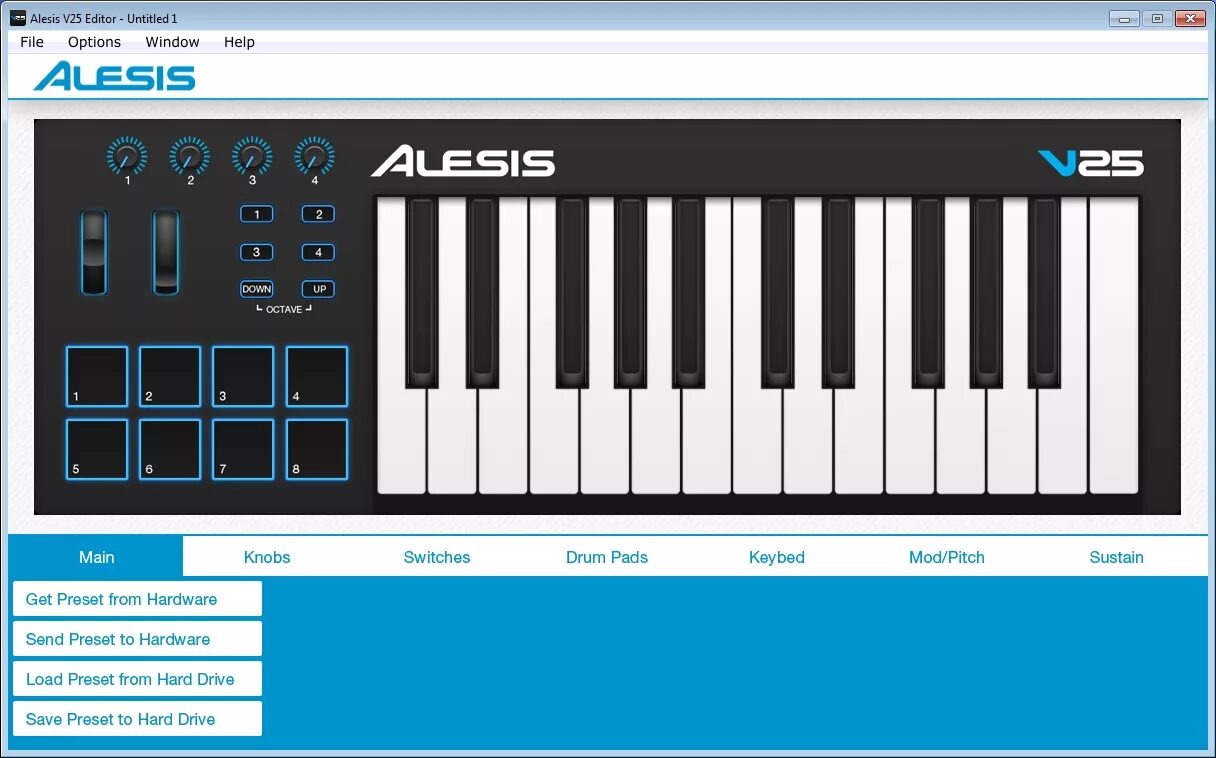Click the octave UP button

(319, 289)
